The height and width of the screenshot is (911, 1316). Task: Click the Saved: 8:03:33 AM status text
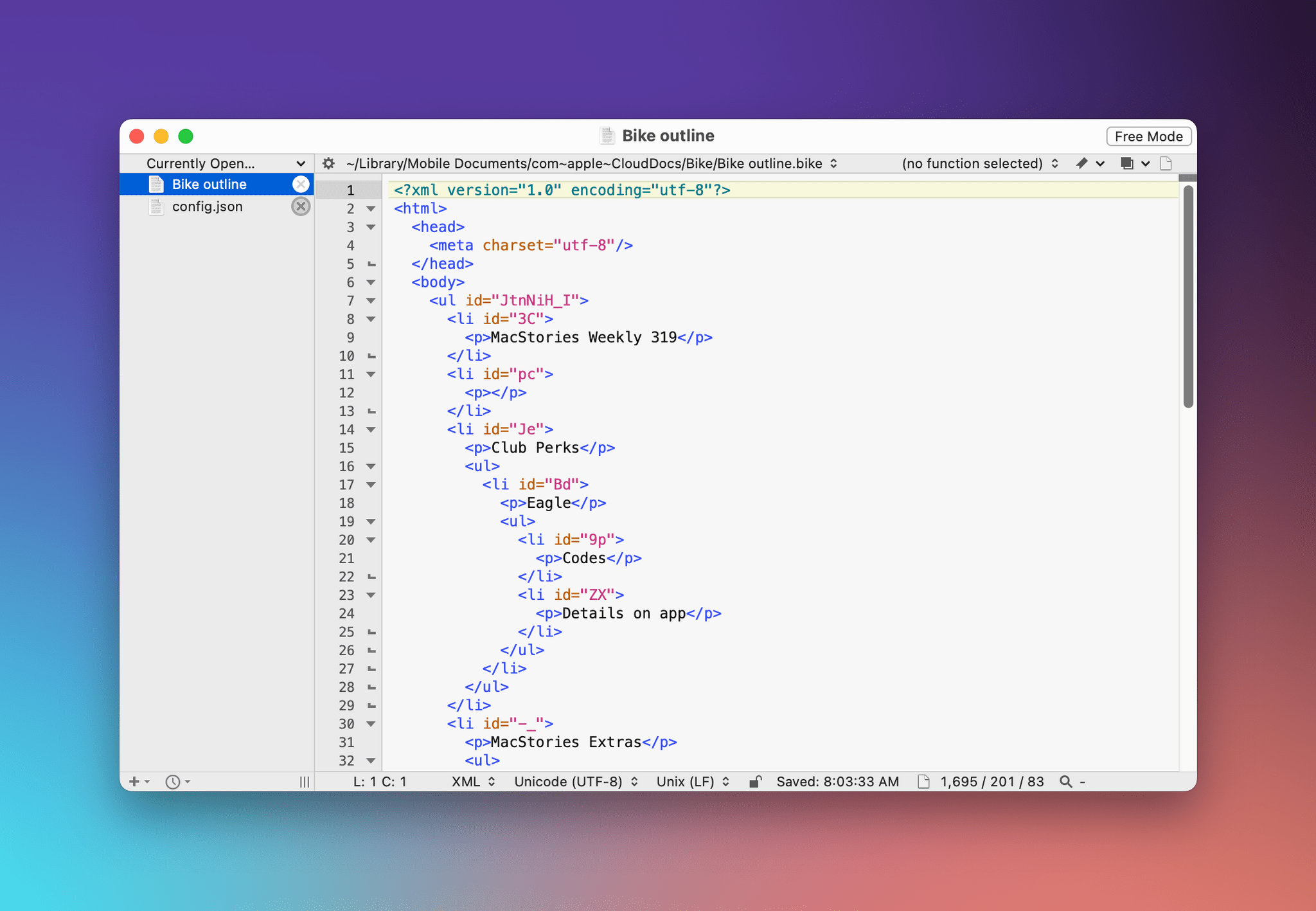click(x=837, y=782)
